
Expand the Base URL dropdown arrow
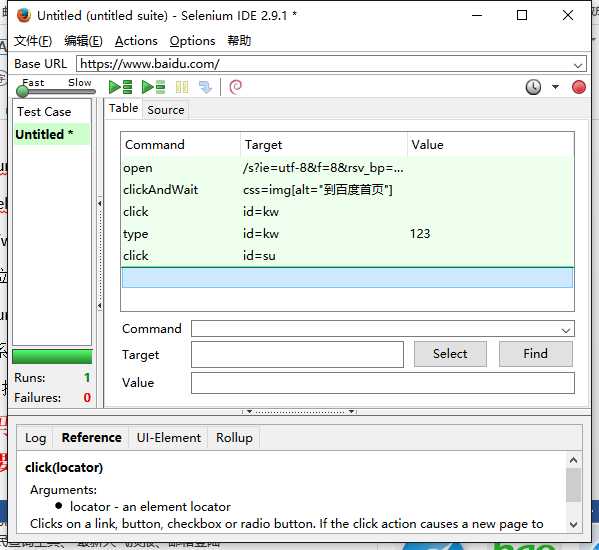click(578, 65)
